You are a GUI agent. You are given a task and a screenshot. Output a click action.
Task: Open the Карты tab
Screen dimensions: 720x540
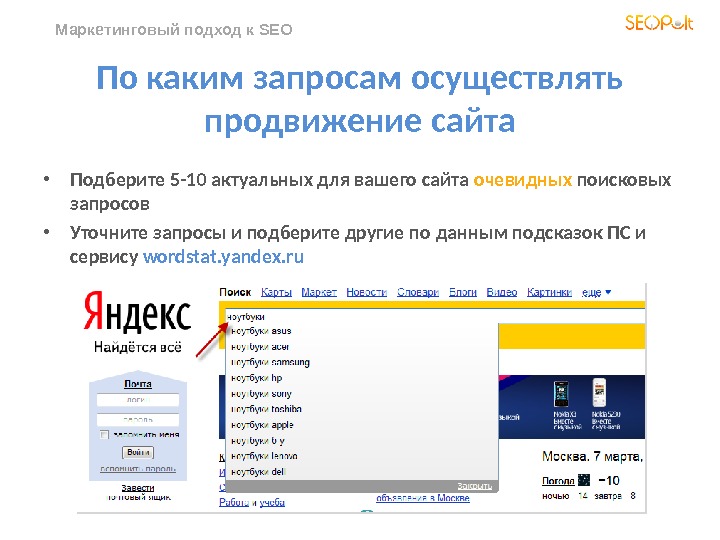point(276,292)
